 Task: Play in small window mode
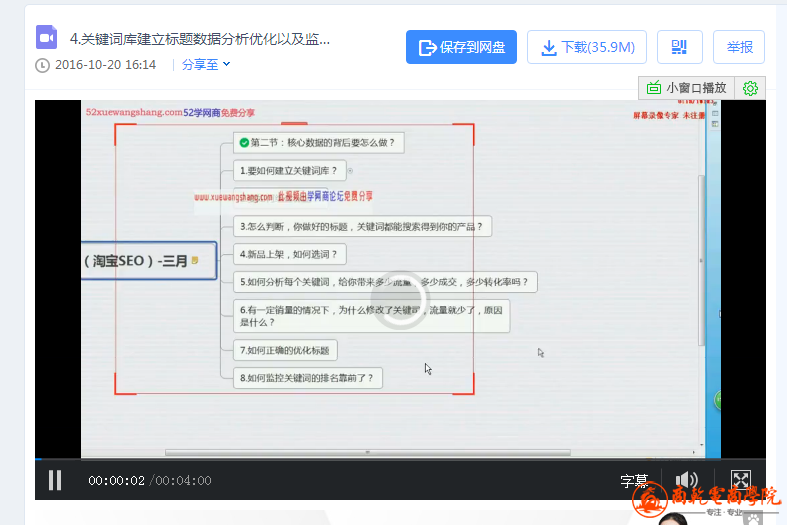tap(687, 88)
